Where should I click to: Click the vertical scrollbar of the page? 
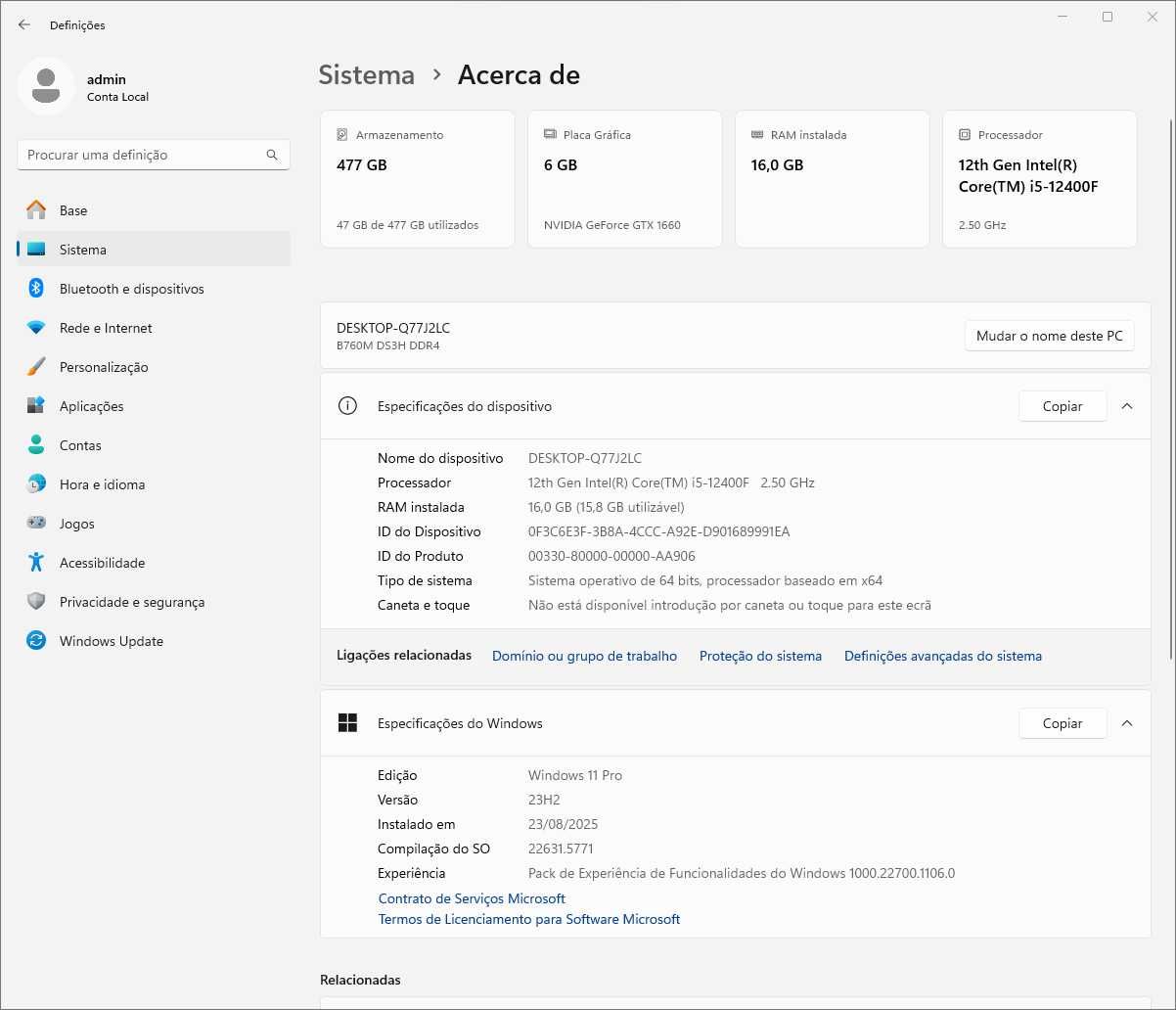pos(1171,390)
